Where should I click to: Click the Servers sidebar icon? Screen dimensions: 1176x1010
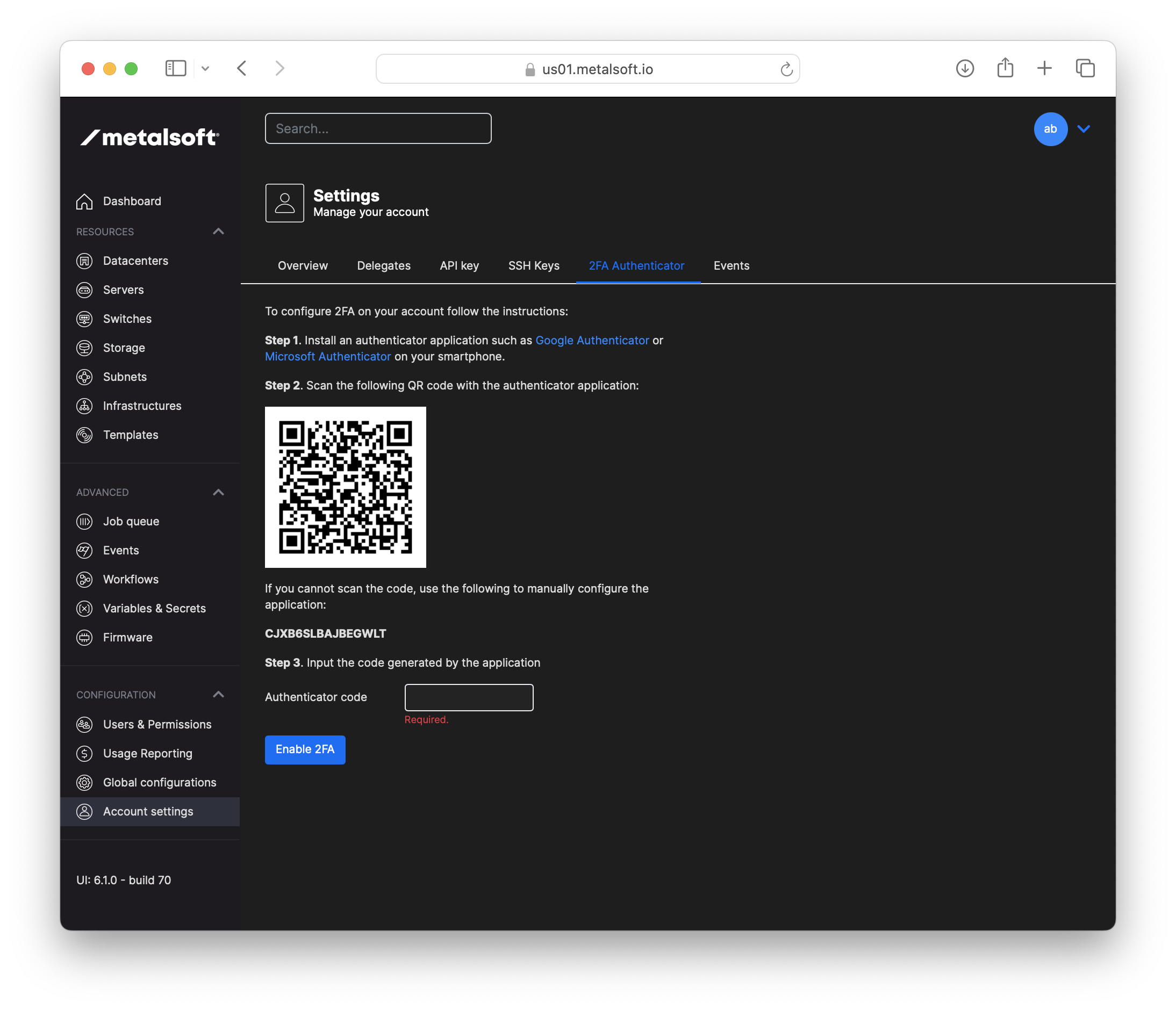84,290
